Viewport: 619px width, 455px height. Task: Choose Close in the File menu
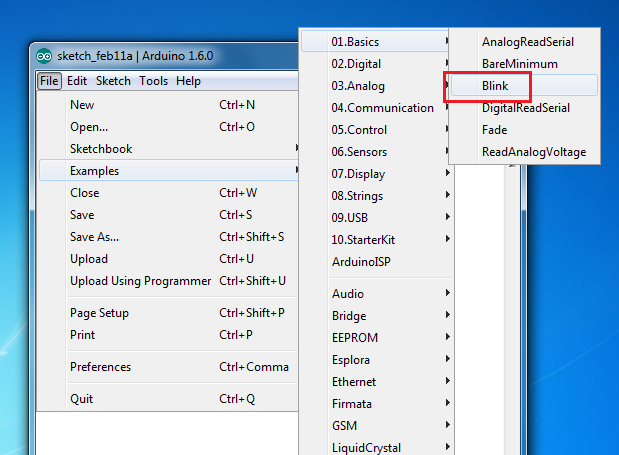[169, 193]
